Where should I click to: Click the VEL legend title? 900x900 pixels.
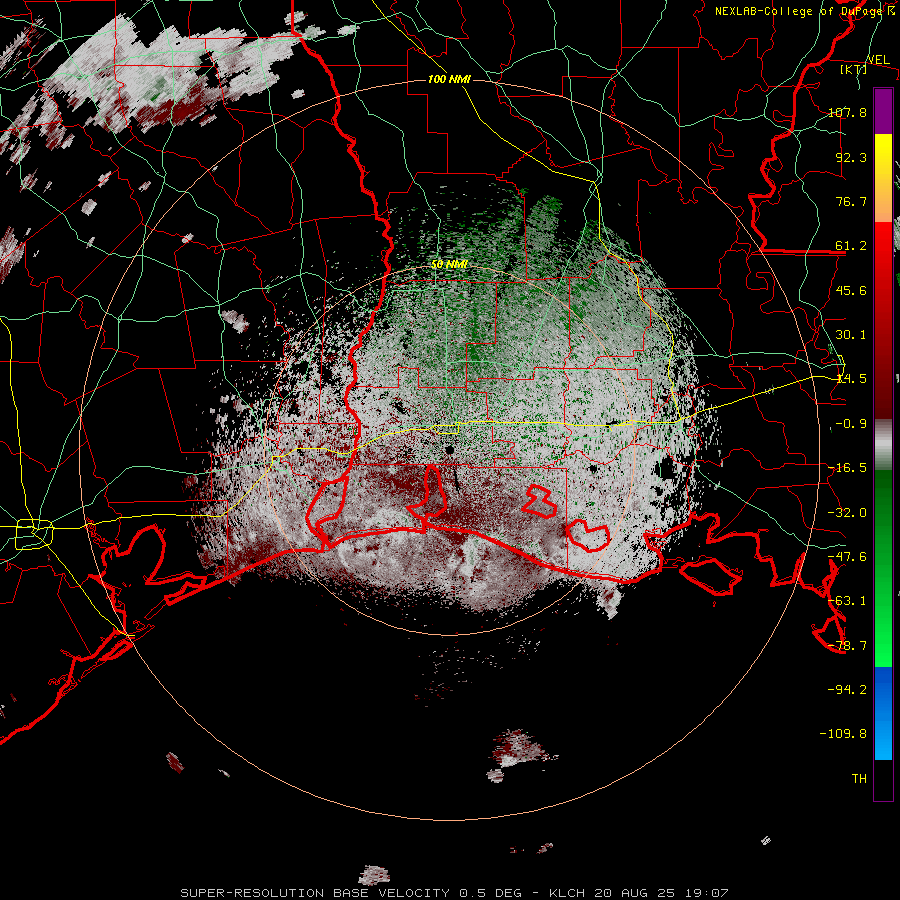point(878,60)
